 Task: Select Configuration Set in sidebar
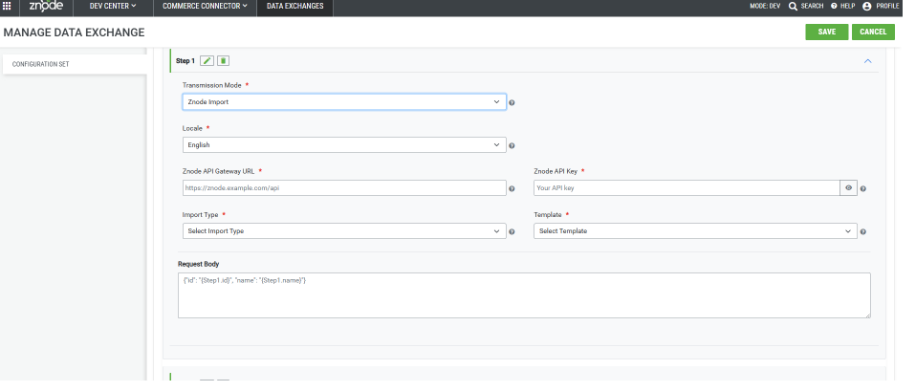(x=75, y=64)
